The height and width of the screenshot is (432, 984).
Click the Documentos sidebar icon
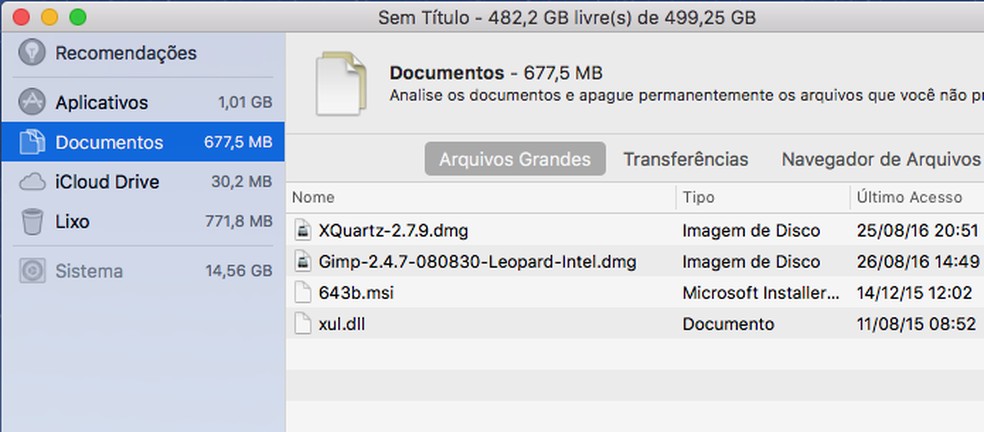pyautogui.click(x=32, y=142)
